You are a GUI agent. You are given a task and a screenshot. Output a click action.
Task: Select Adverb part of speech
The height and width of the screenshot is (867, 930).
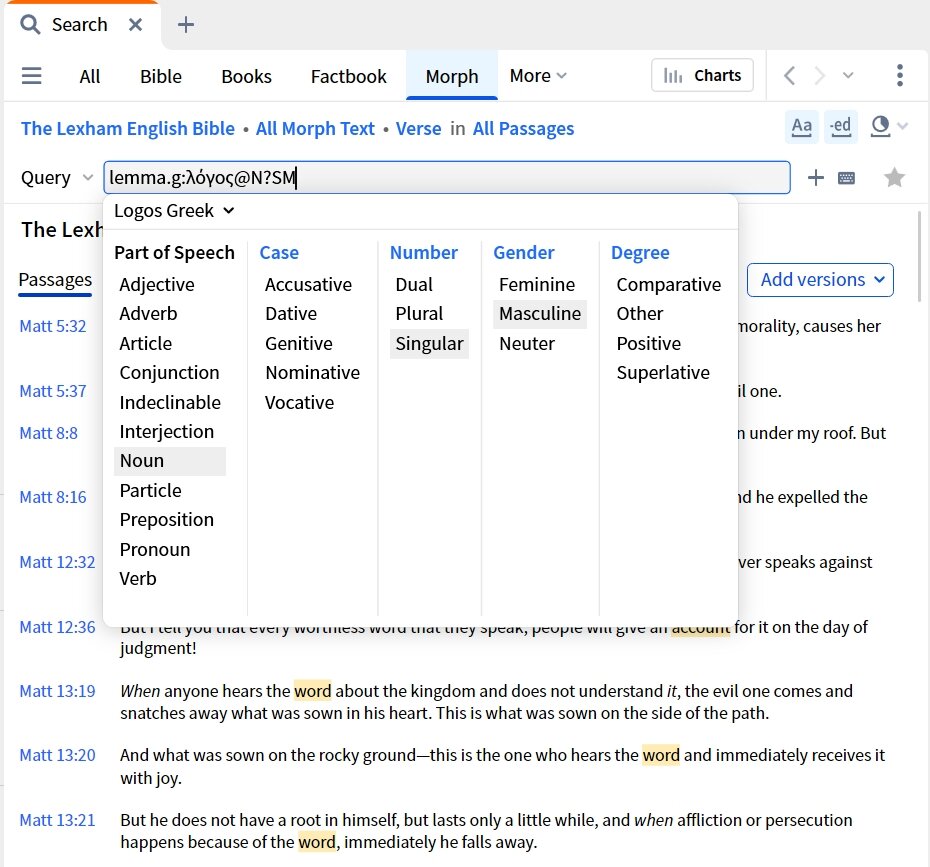(x=148, y=314)
